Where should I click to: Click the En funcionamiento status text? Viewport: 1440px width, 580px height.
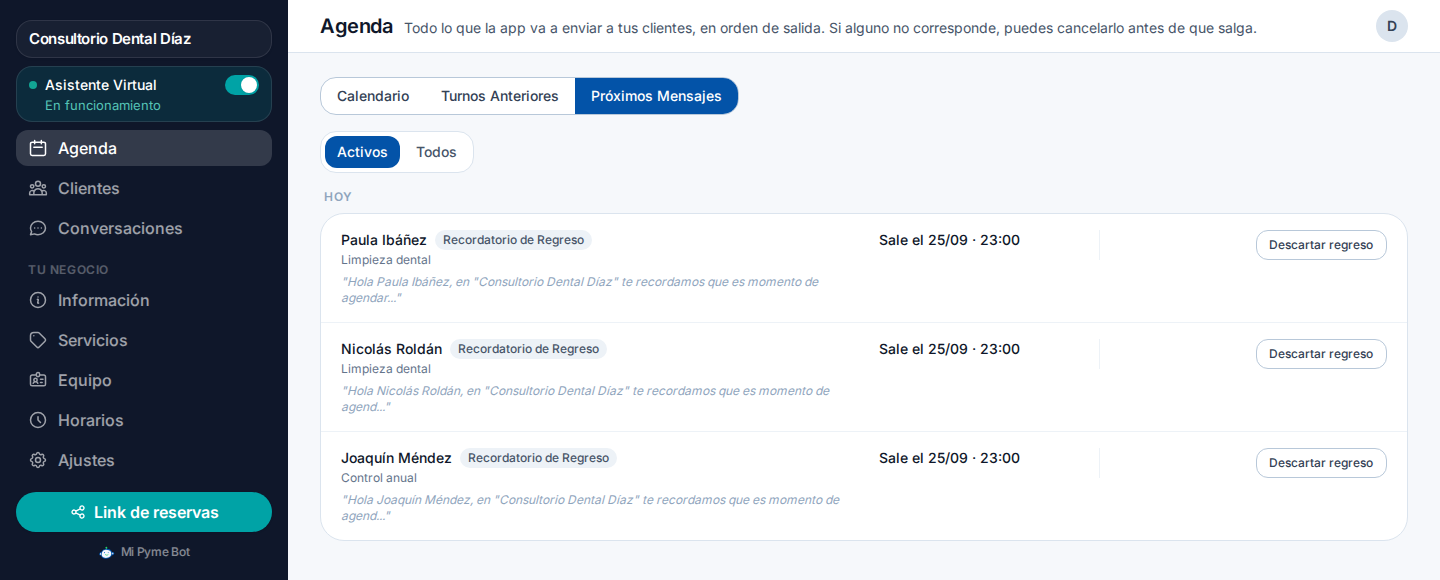click(x=103, y=106)
